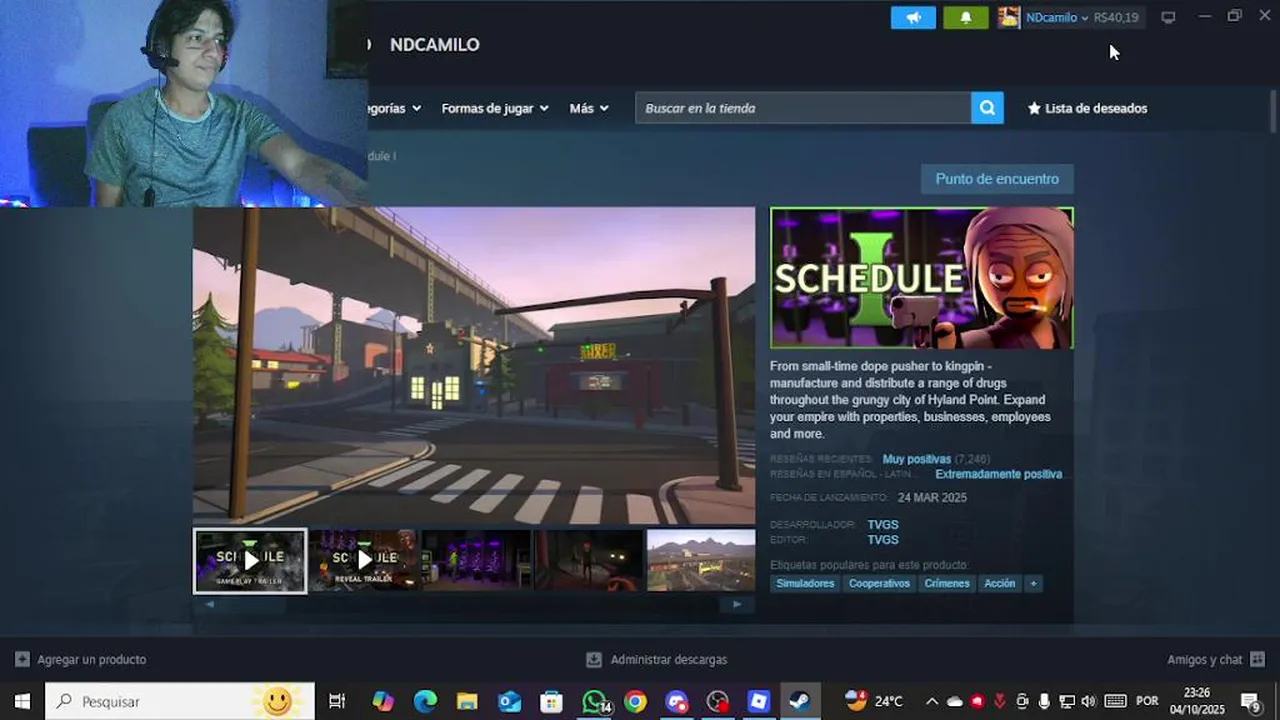Click the page vertical scrollbar
The image size is (1280, 720).
[1273, 110]
